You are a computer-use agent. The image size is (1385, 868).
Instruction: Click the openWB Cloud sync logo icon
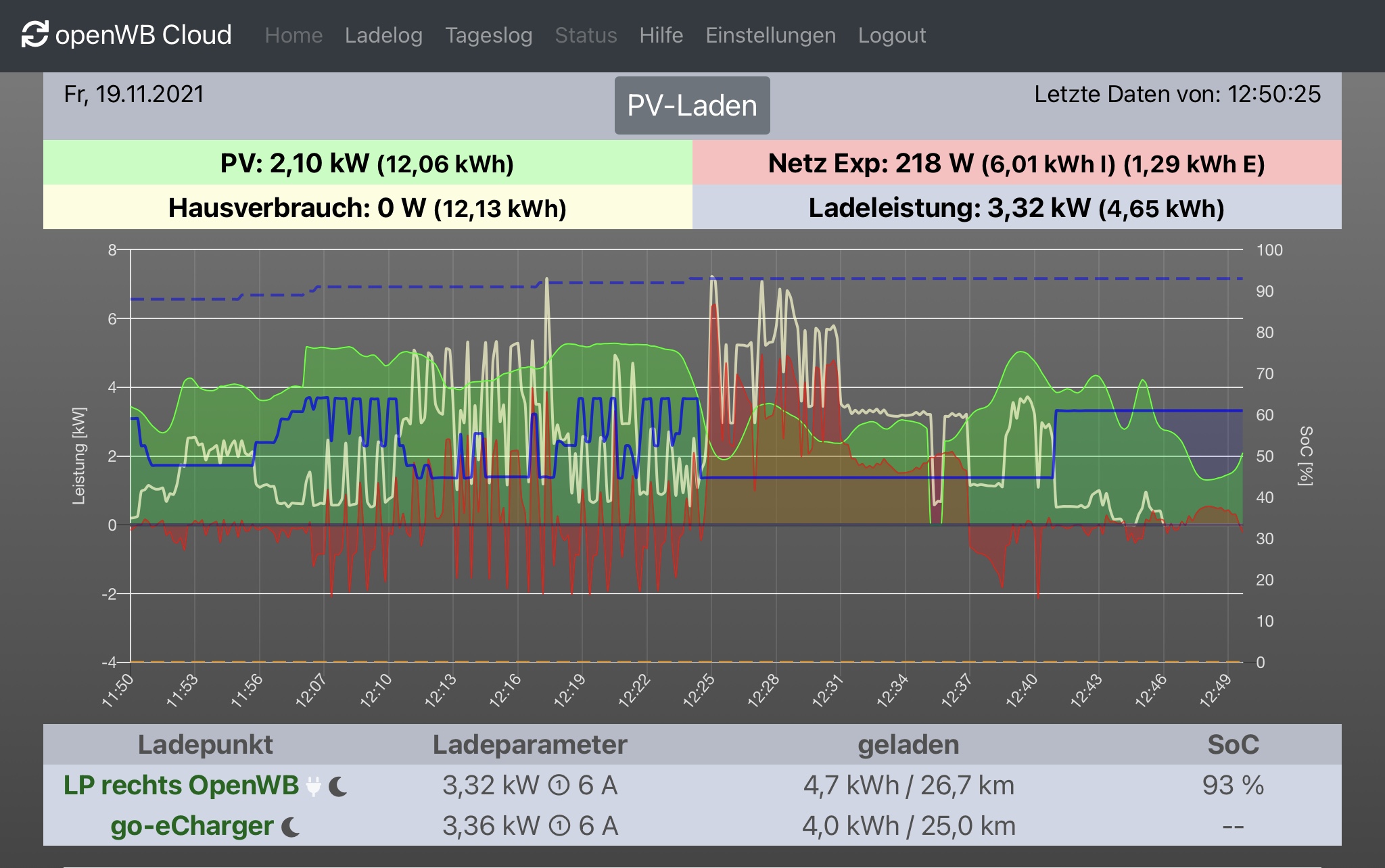click(34, 34)
